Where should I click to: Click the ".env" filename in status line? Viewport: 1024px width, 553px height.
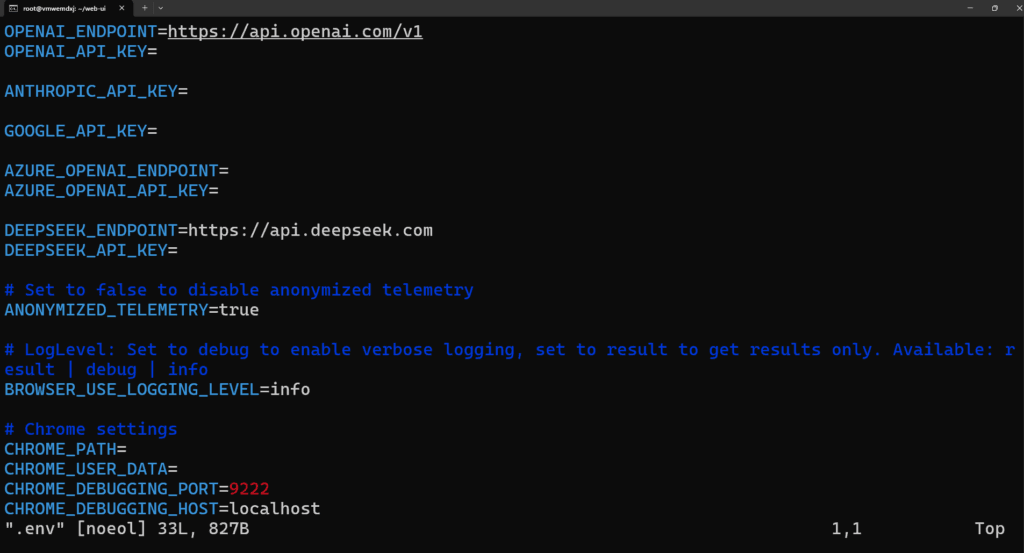pyautogui.click(x=23, y=528)
